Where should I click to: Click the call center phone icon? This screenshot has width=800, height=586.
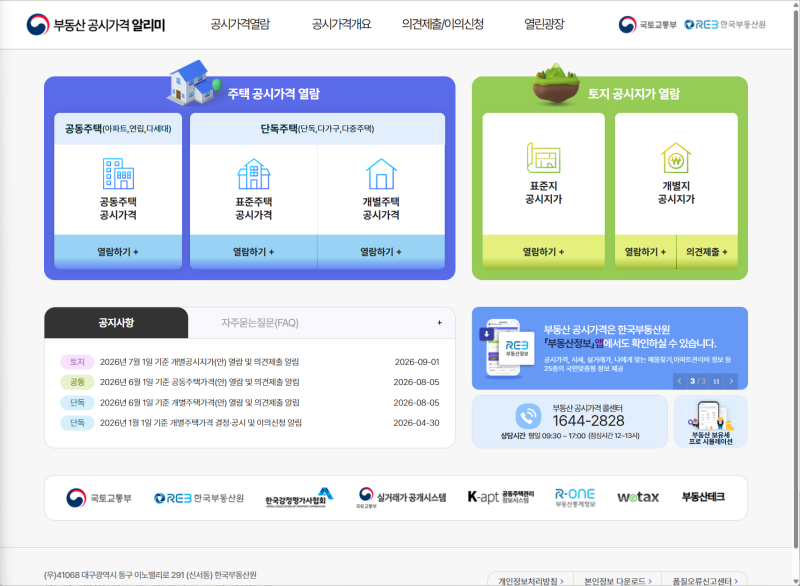(528, 416)
